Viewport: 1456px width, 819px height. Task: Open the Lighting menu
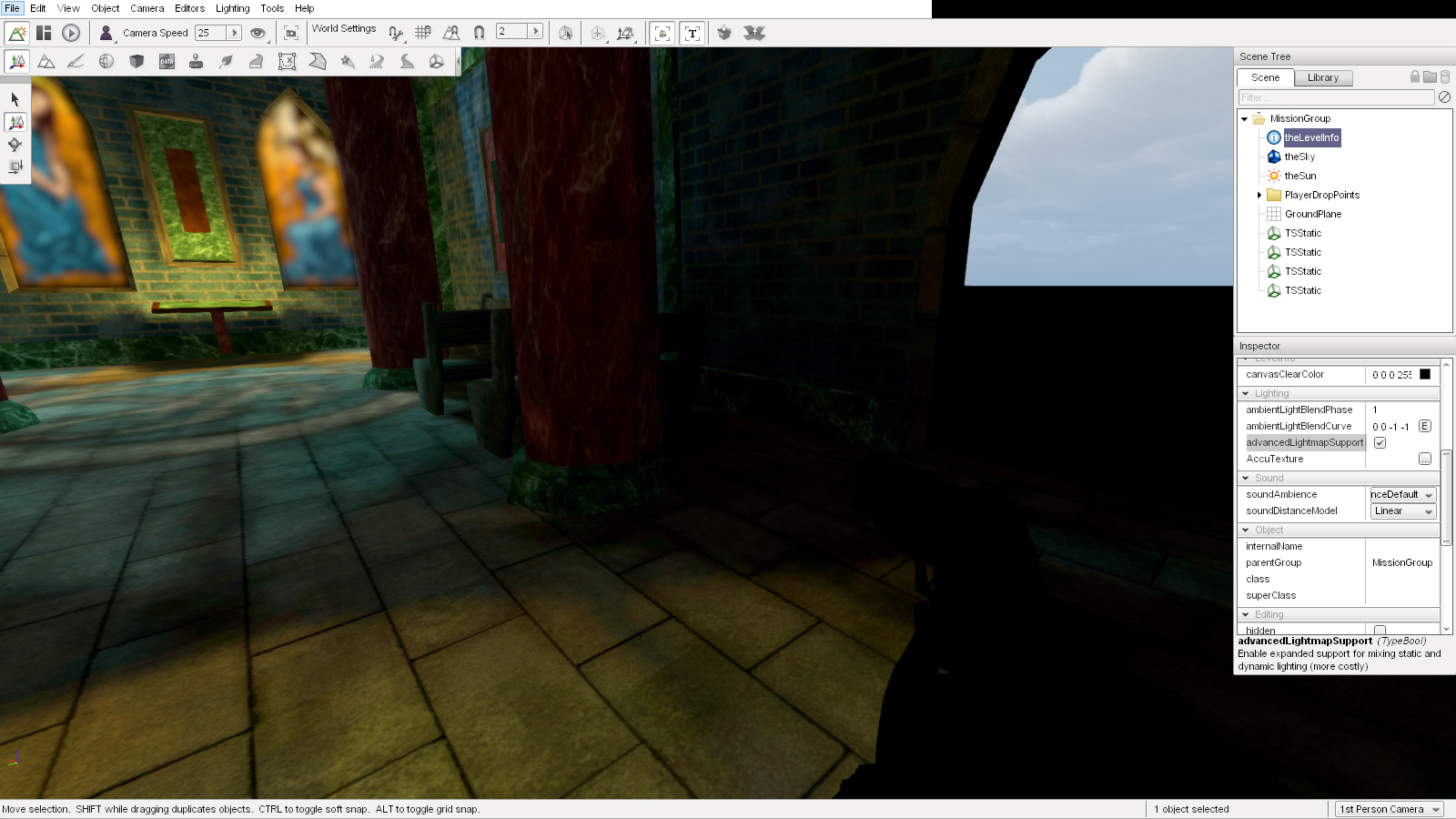tap(233, 8)
